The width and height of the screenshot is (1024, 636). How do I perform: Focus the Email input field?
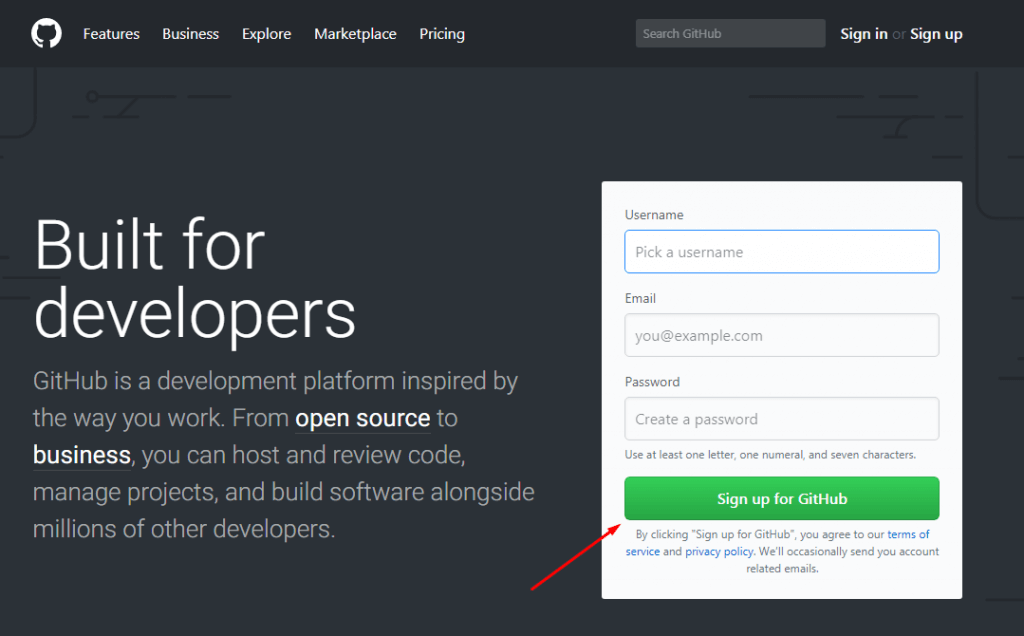[781, 335]
